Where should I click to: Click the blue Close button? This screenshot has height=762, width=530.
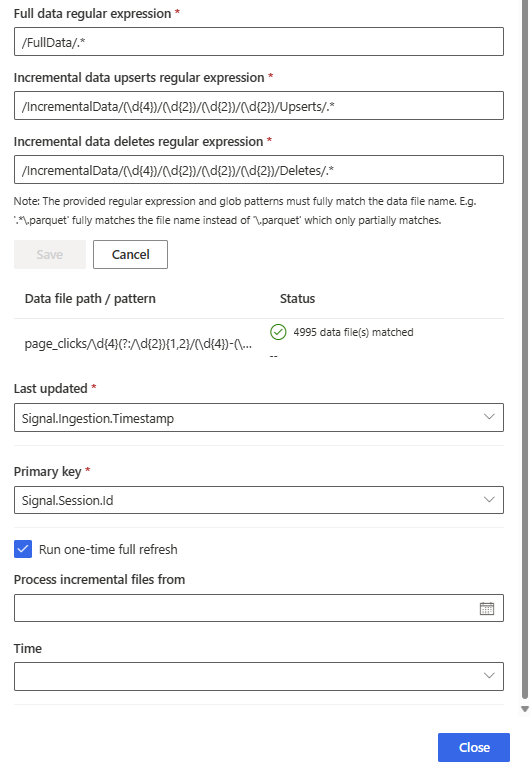474,747
